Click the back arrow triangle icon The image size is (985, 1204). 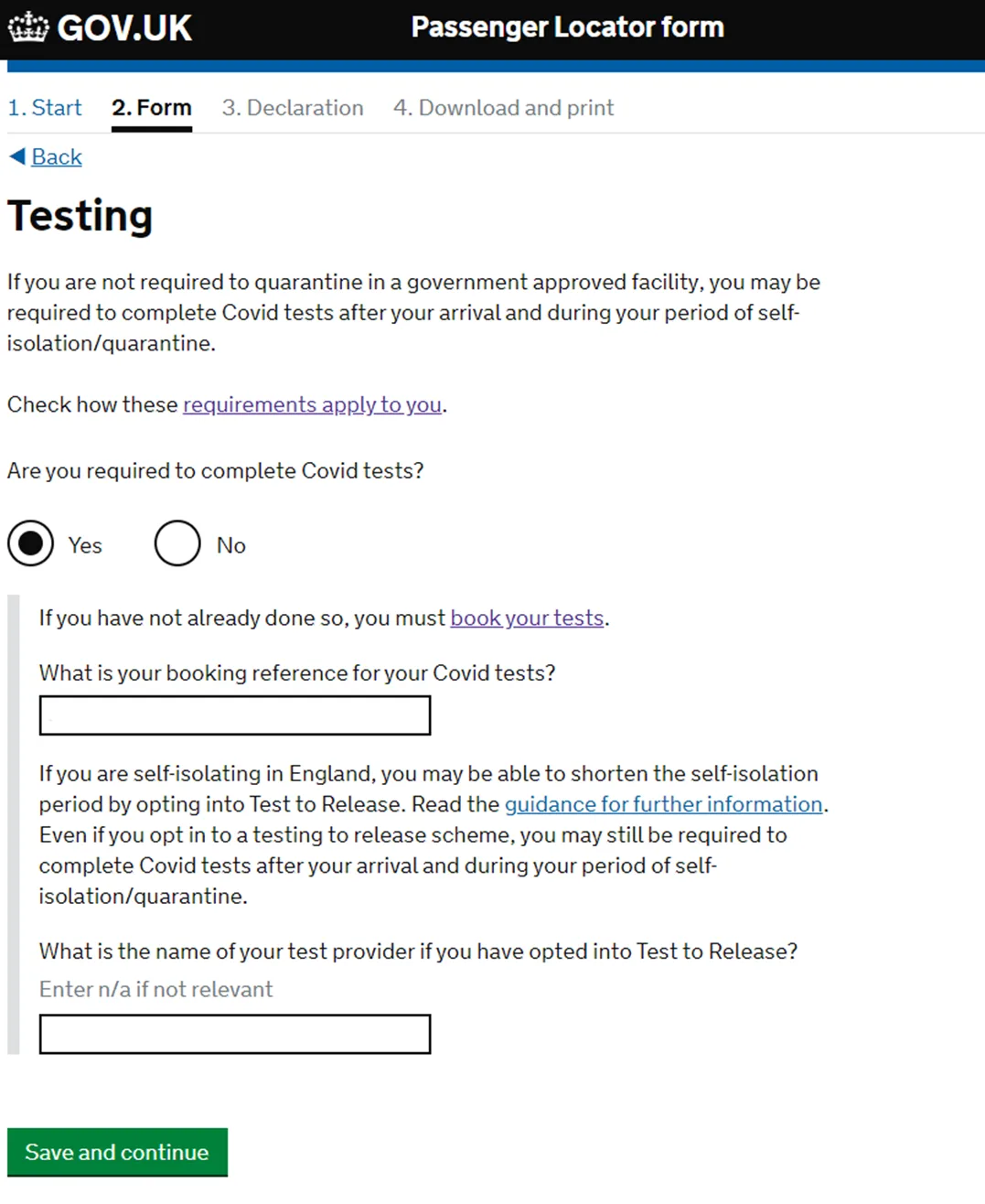pos(17,156)
